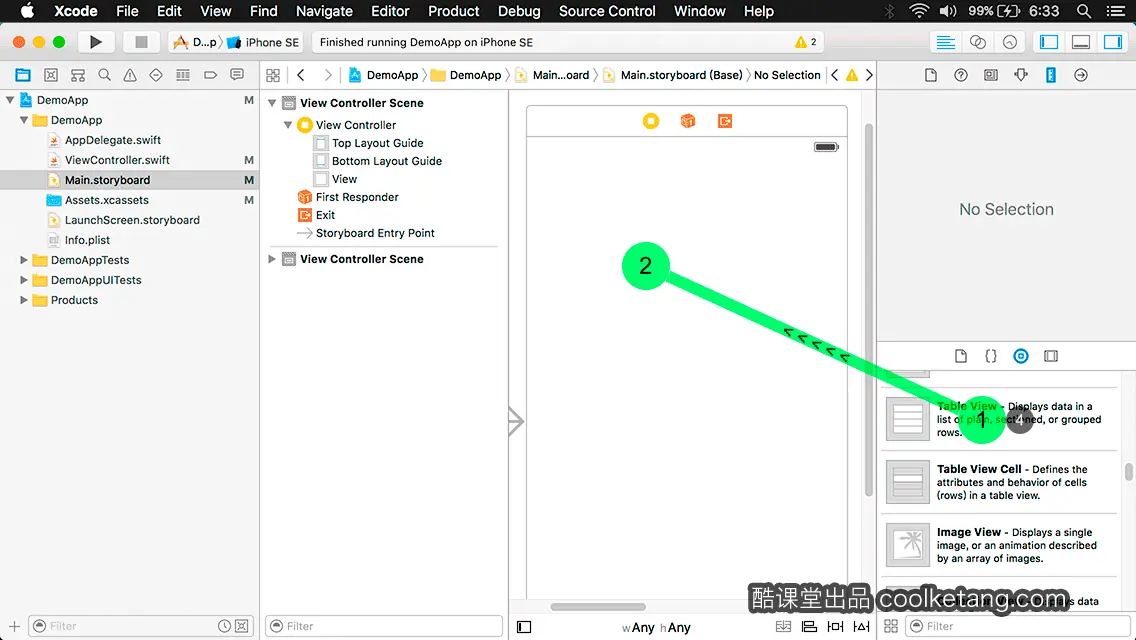This screenshot has height=640, width=1136.
Task: Show the Attributes inspector
Action: (1021, 75)
